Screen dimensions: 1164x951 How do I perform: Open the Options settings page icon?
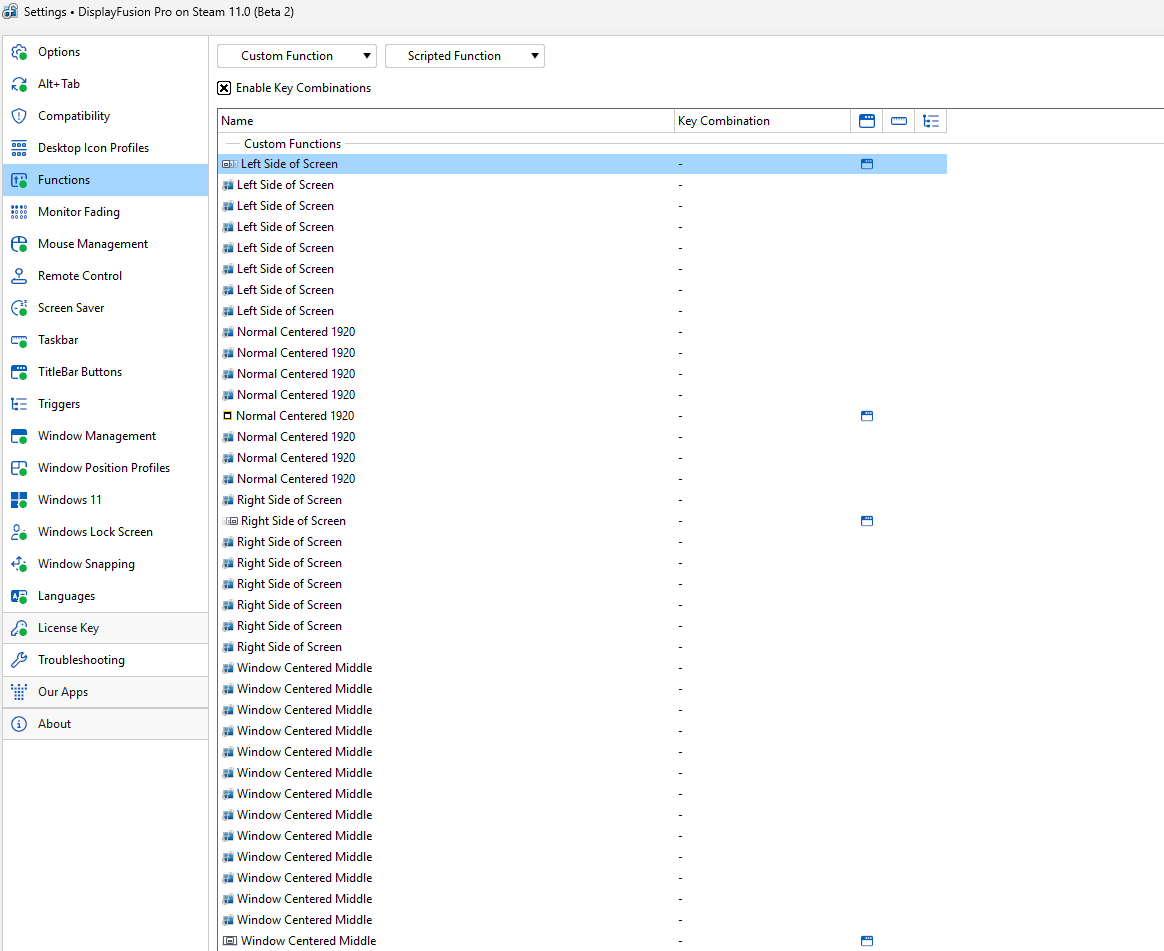19,52
